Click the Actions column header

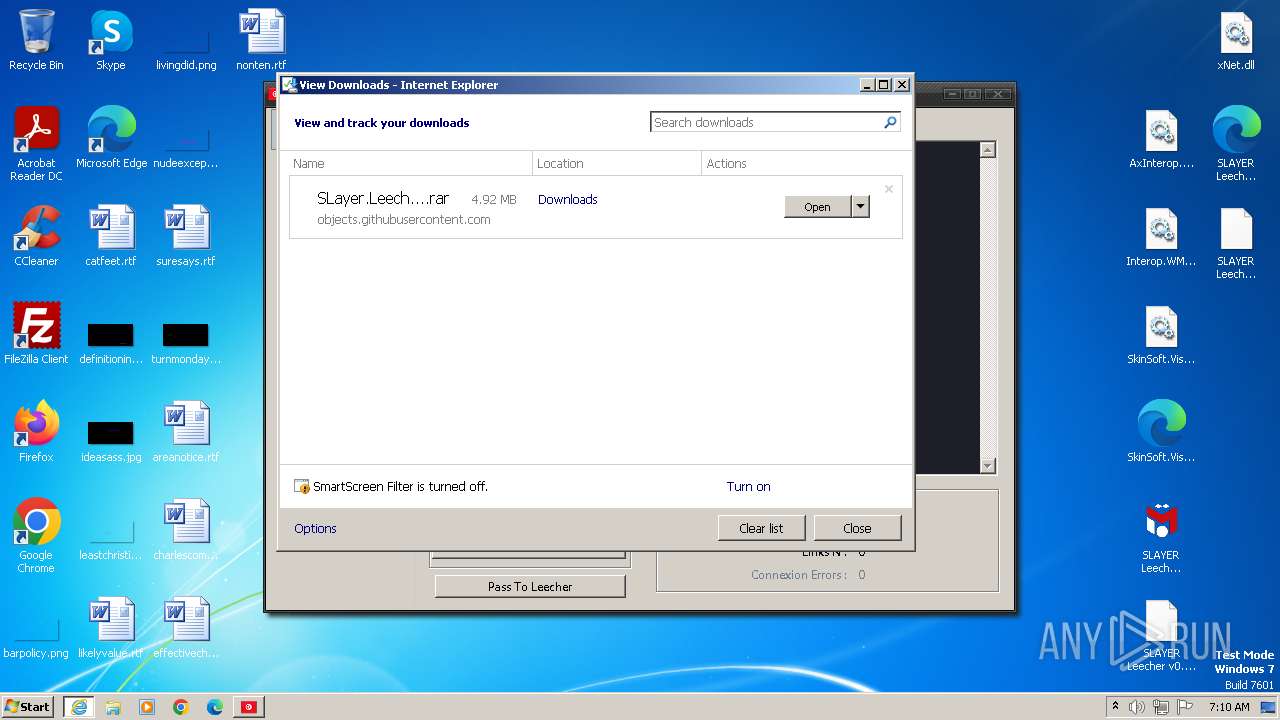[802, 163]
